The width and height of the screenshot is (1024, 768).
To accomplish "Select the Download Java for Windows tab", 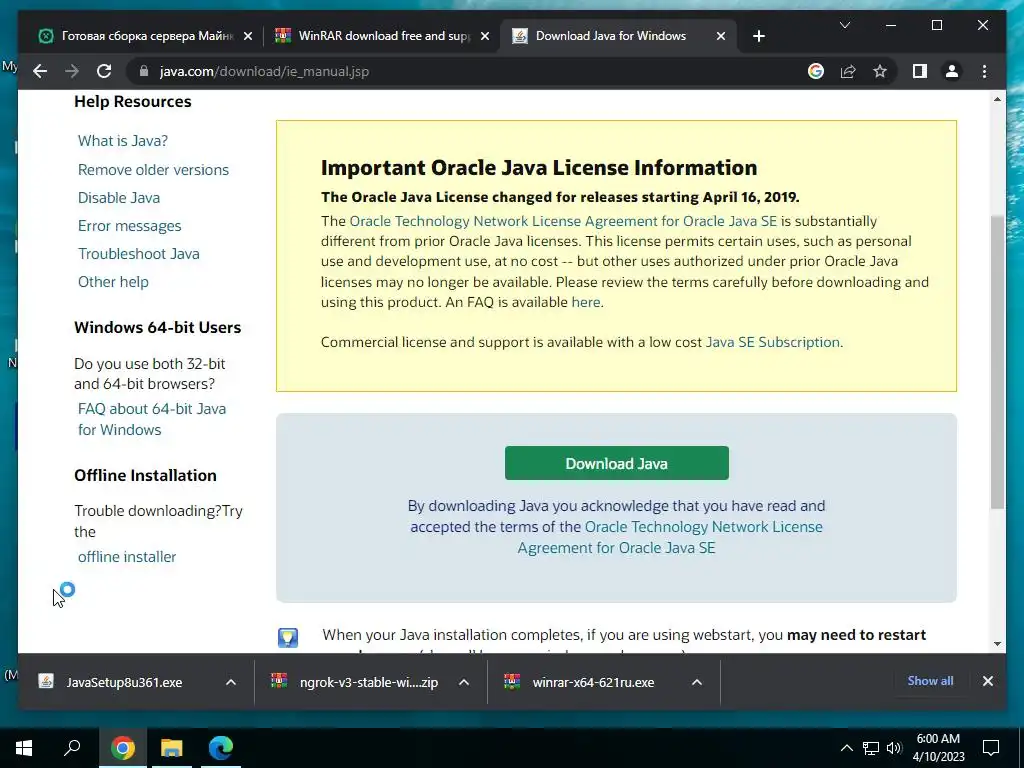I will coord(611,36).
